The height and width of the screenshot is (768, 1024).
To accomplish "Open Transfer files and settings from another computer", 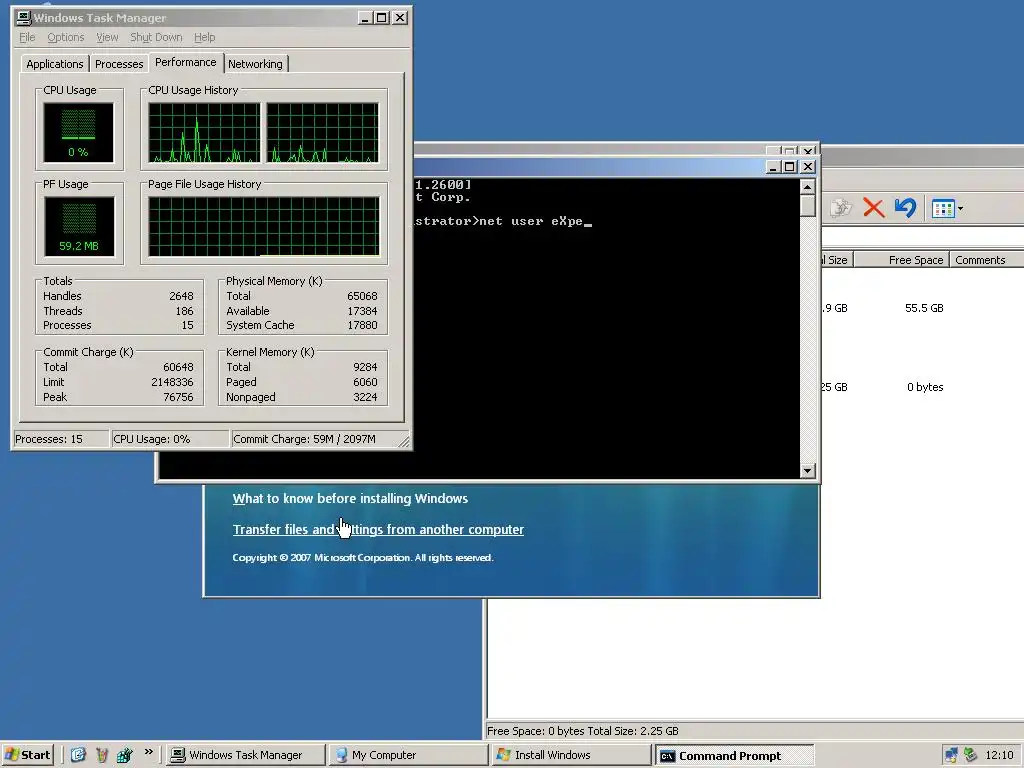I will pyautogui.click(x=378, y=530).
